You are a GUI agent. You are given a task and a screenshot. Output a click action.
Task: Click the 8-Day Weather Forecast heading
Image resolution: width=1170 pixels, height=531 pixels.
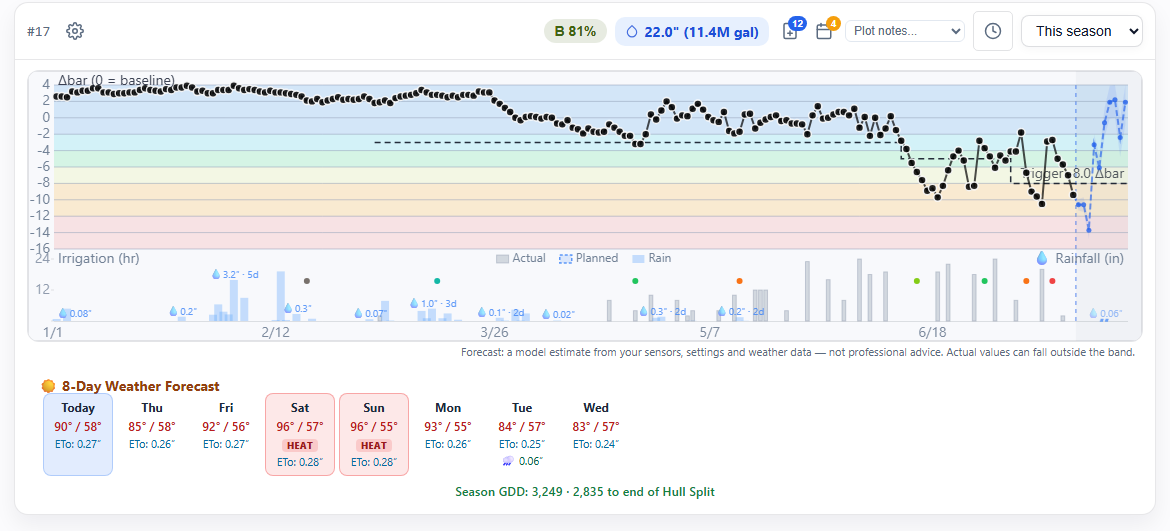[140, 386]
